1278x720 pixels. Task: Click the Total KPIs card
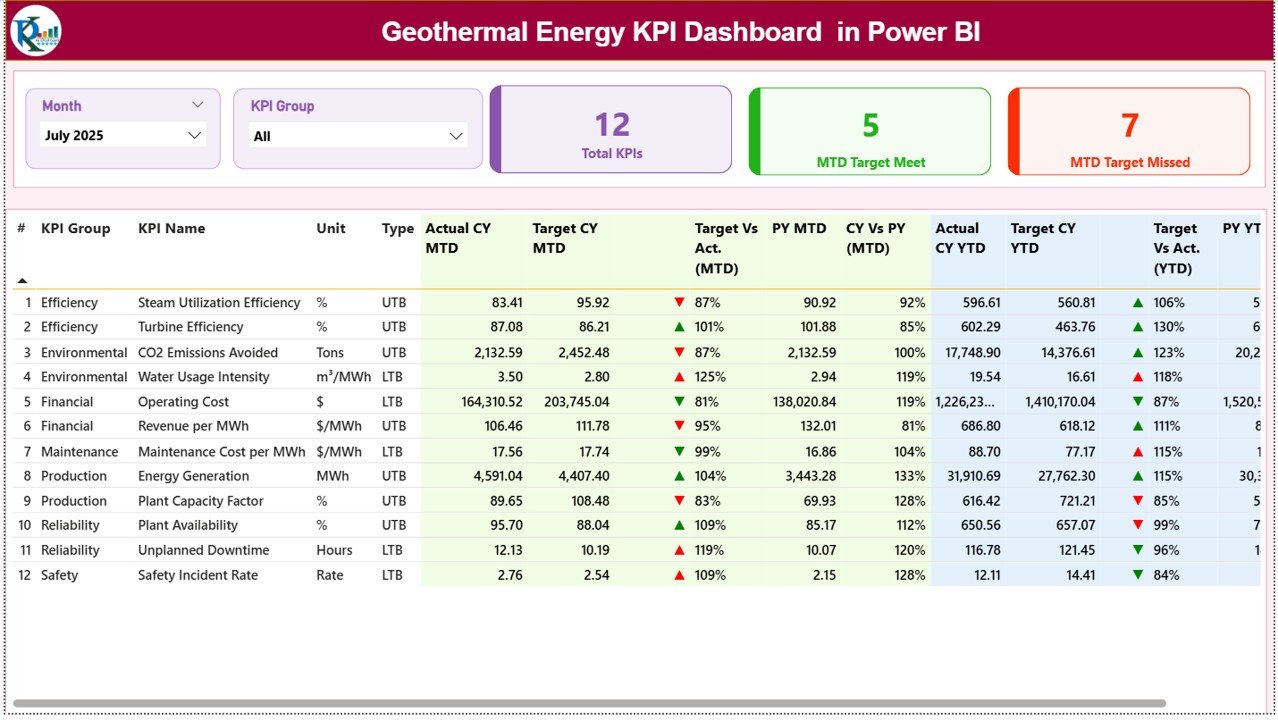(611, 131)
